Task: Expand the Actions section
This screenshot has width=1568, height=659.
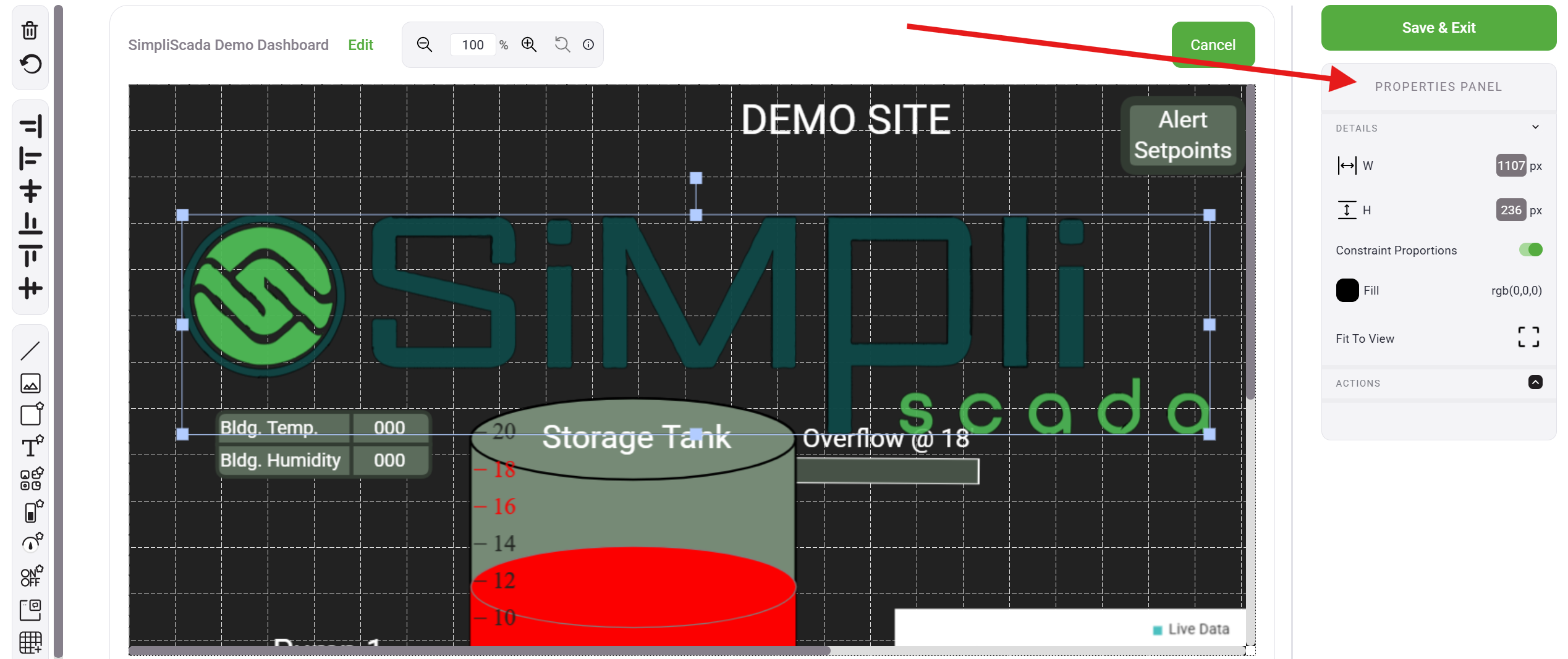Action: (1535, 382)
